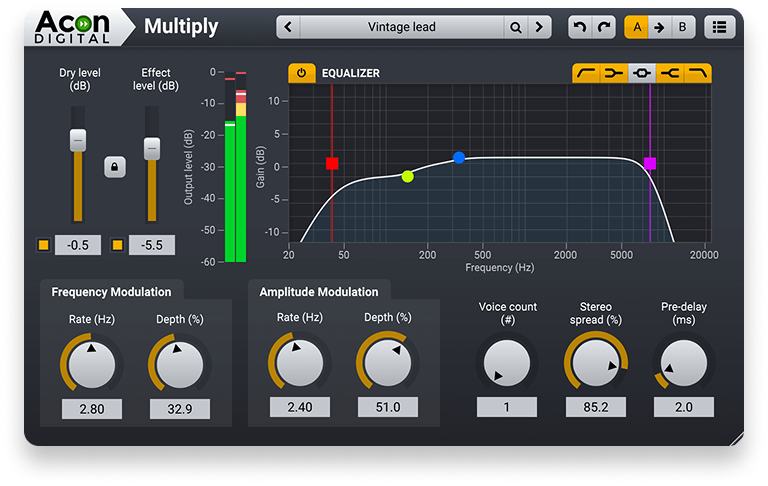Open the plugin menu list icon

(x=719, y=27)
